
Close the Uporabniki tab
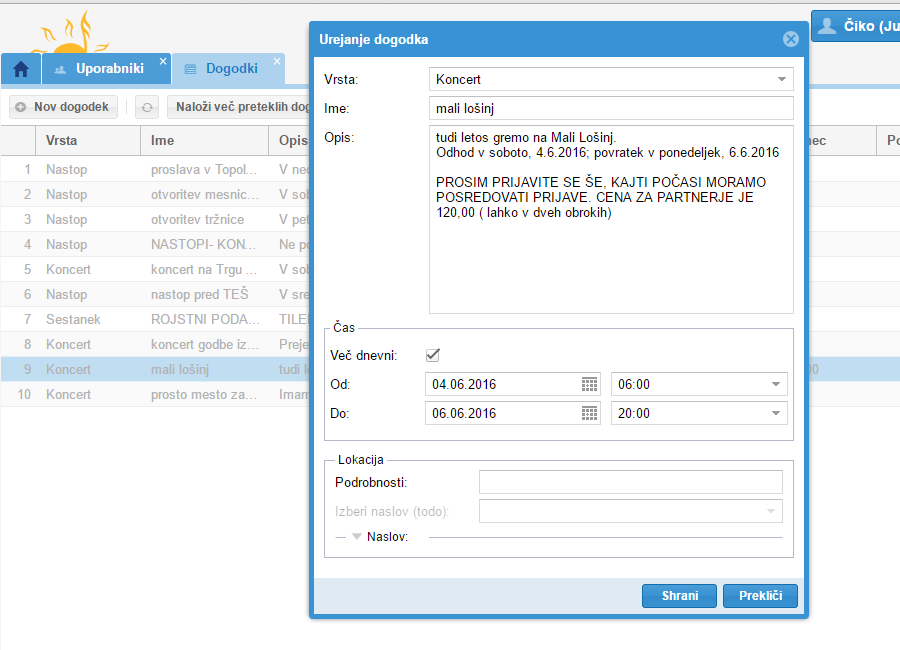click(163, 61)
